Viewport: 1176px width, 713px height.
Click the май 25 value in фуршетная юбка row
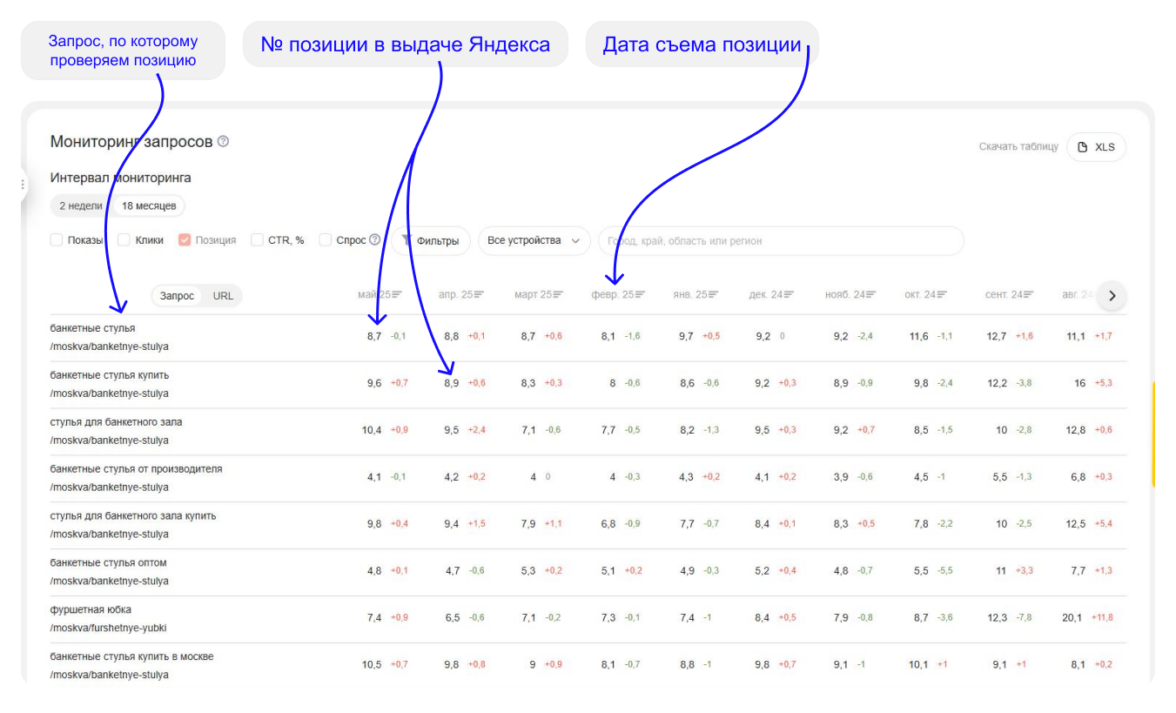click(x=374, y=618)
